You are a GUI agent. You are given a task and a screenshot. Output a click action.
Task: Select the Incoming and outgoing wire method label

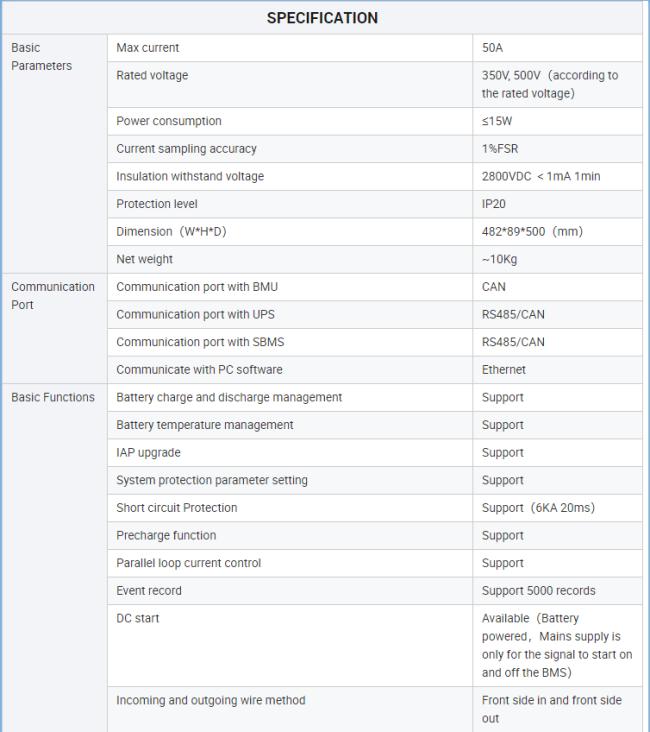[x=211, y=700]
